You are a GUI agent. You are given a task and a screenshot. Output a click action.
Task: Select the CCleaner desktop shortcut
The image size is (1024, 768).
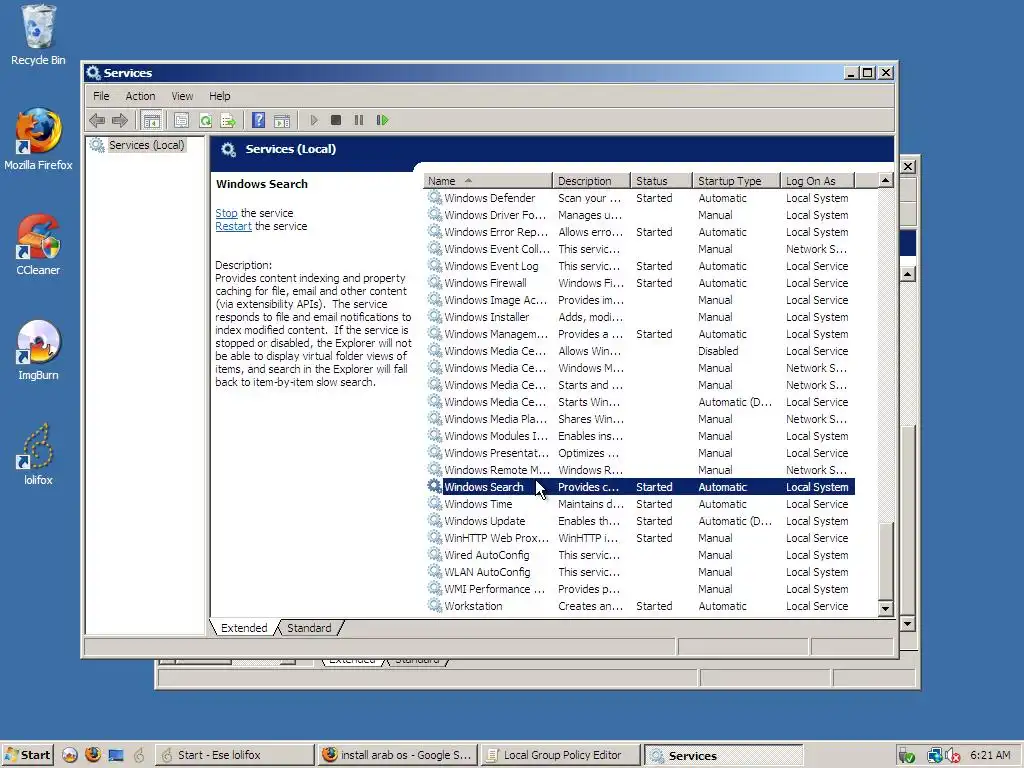click(x=38, y=245)
